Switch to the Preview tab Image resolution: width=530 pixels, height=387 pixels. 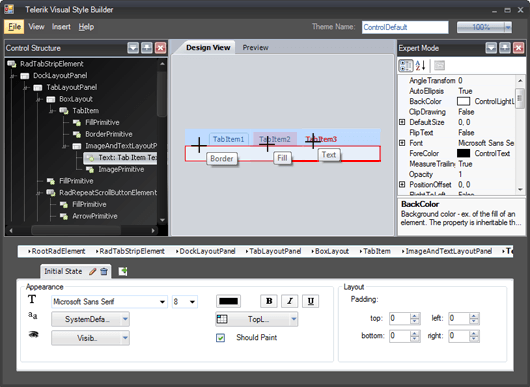tap(255, 48)
